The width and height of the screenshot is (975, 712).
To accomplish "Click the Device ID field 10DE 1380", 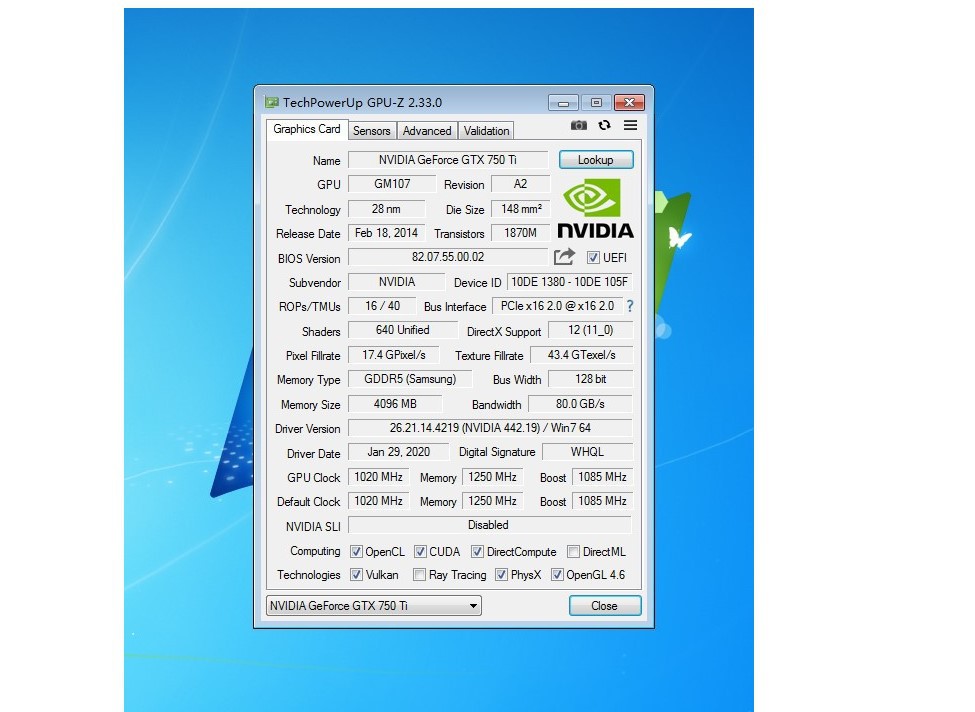I will pos(570,282).
